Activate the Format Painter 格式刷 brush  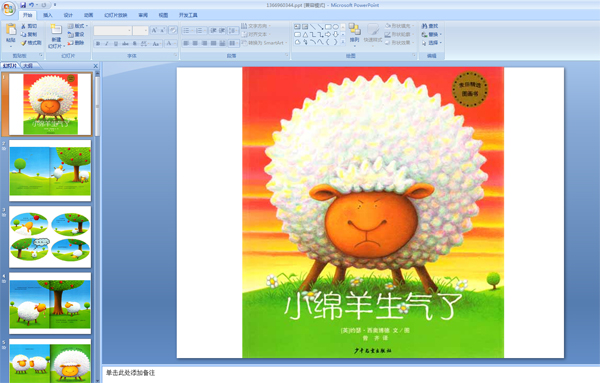tap(31, 43)
